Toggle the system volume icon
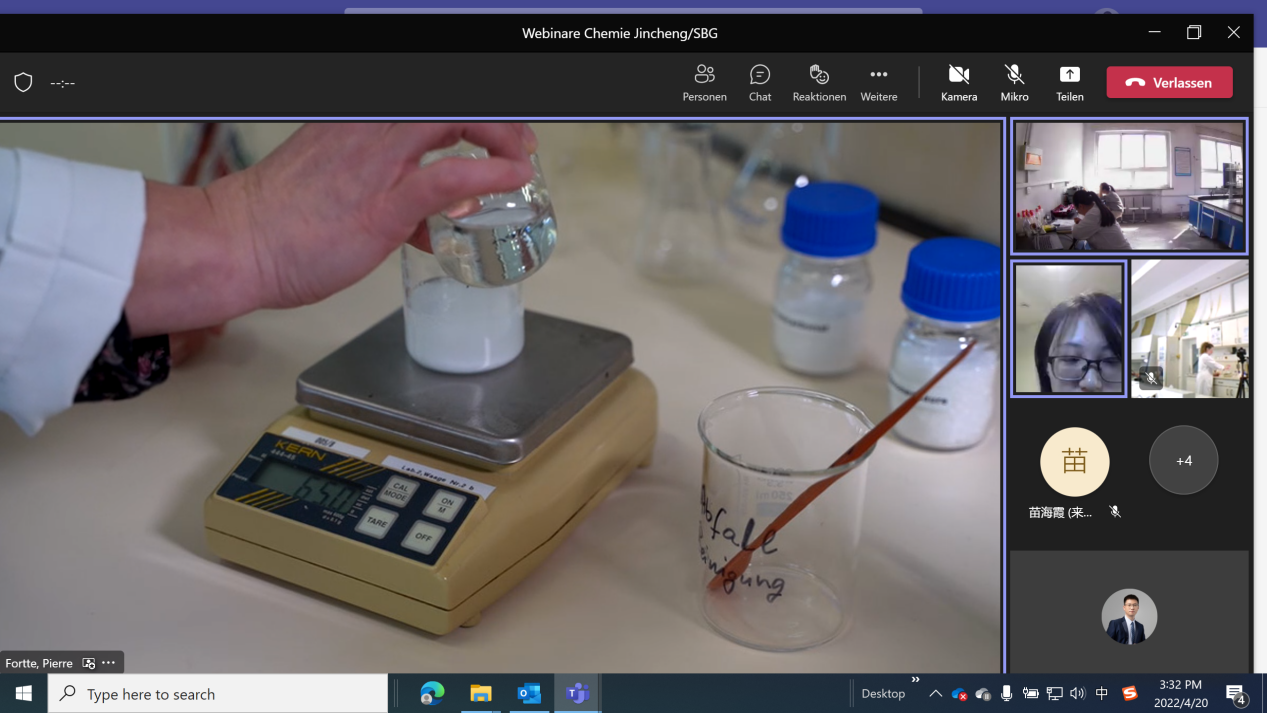Viewport: 1267px width, 713px height. pos(1077,694)
